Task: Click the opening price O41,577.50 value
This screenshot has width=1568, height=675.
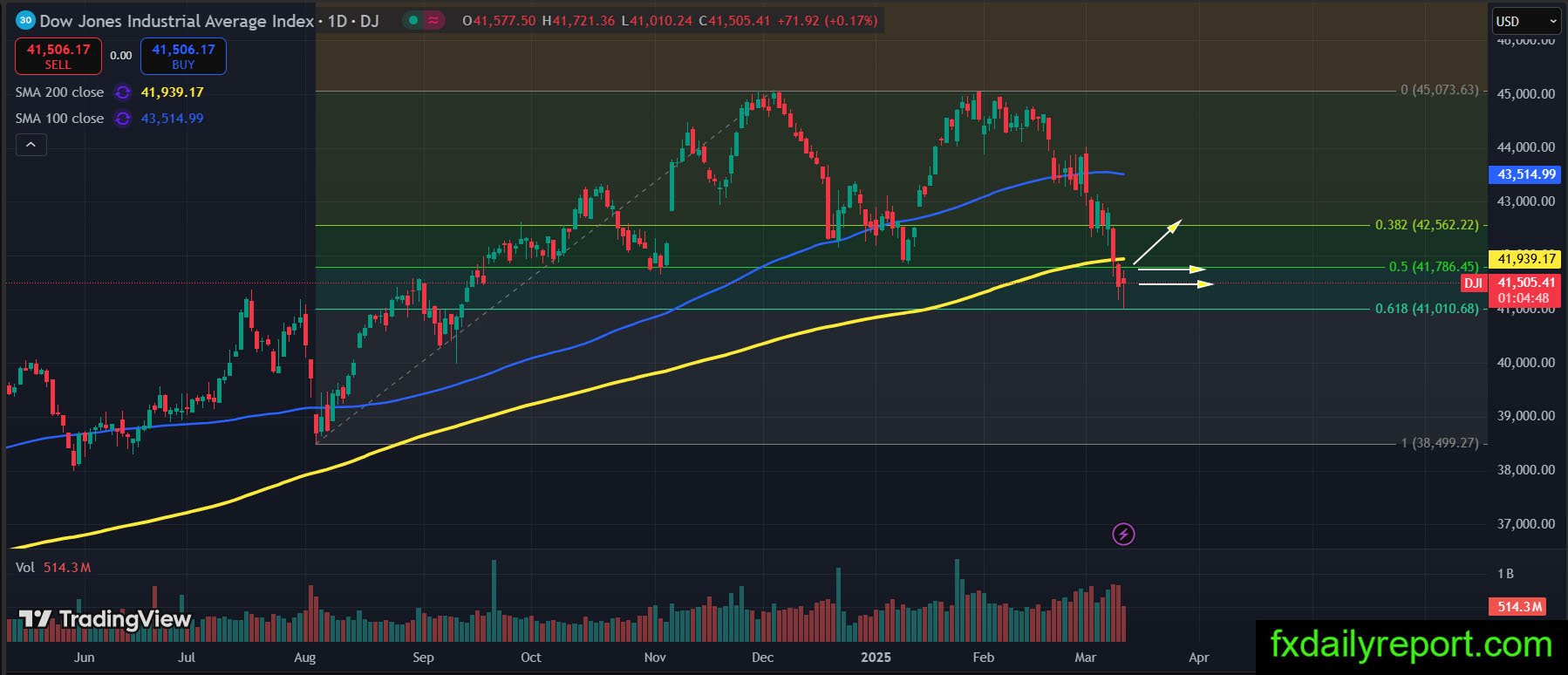Action: [499, 21]
